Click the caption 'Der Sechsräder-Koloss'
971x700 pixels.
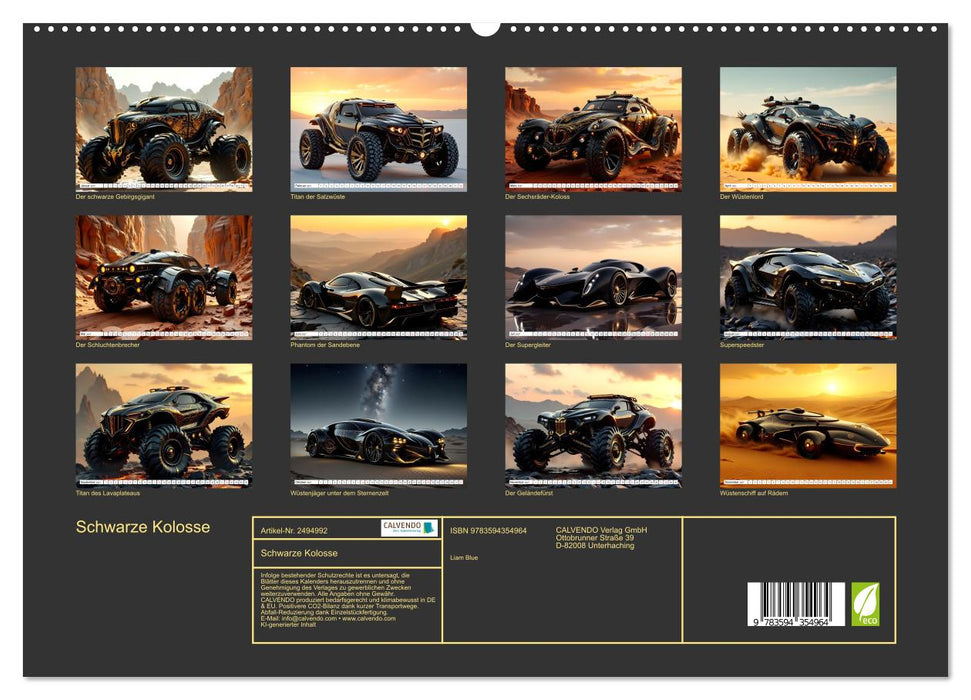click(538, 196)
